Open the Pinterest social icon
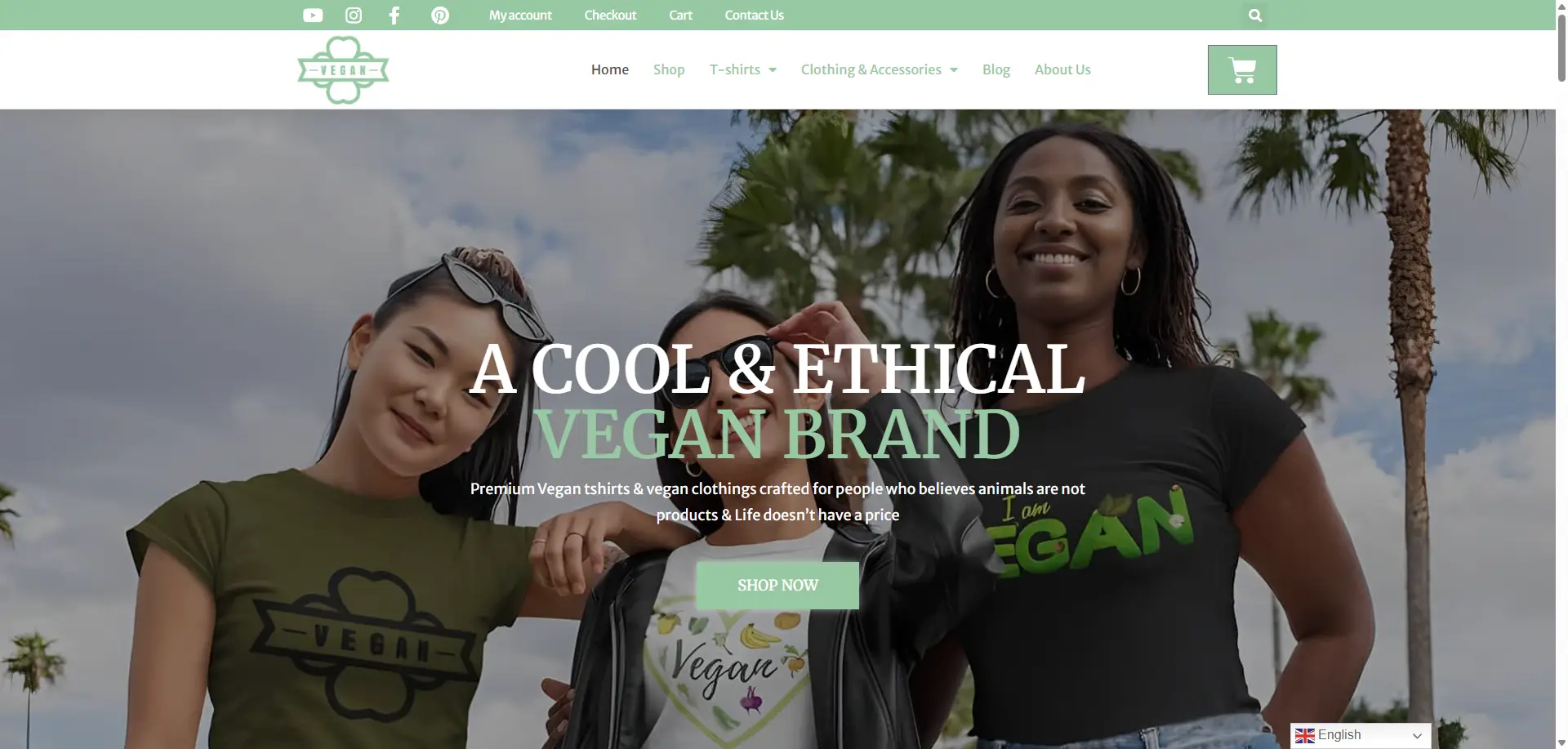This screenshot has height=749, width=1568. [x=440, y=16]
